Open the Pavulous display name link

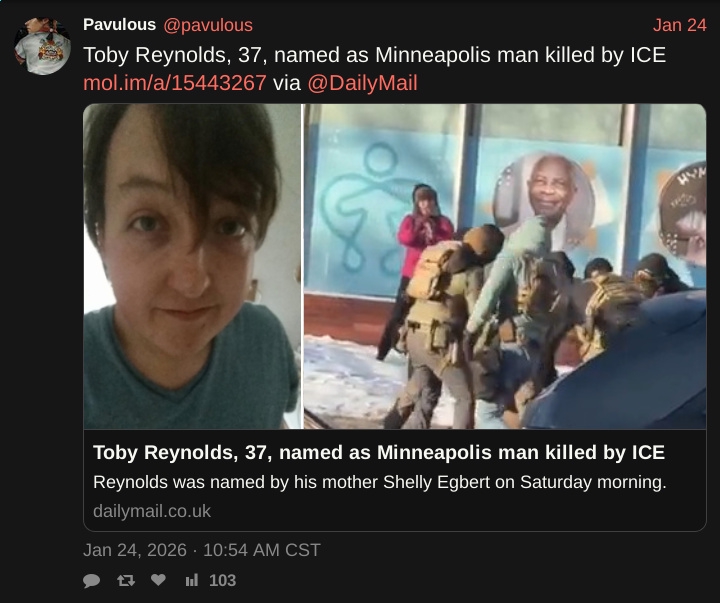point(119,25)
